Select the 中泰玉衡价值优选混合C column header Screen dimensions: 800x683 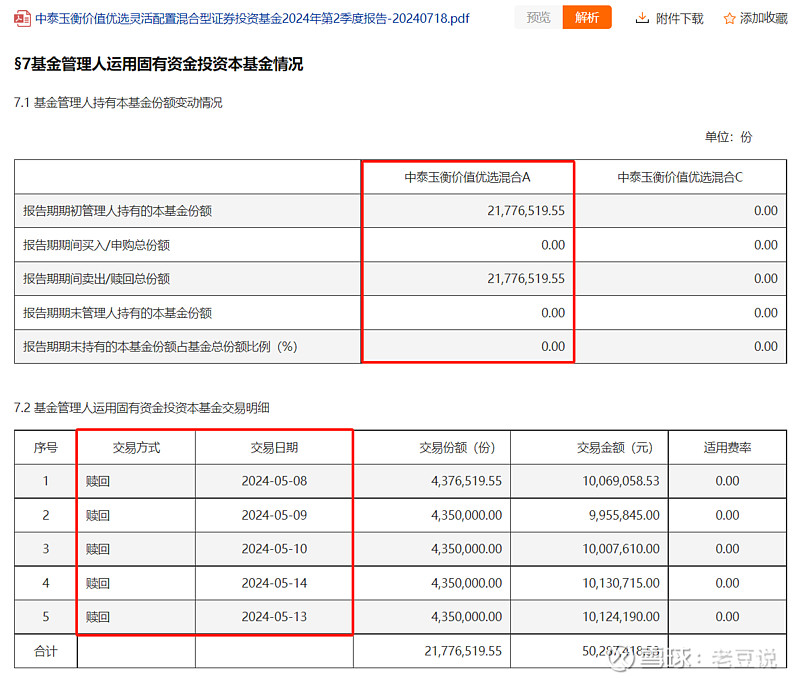[680, 177]
